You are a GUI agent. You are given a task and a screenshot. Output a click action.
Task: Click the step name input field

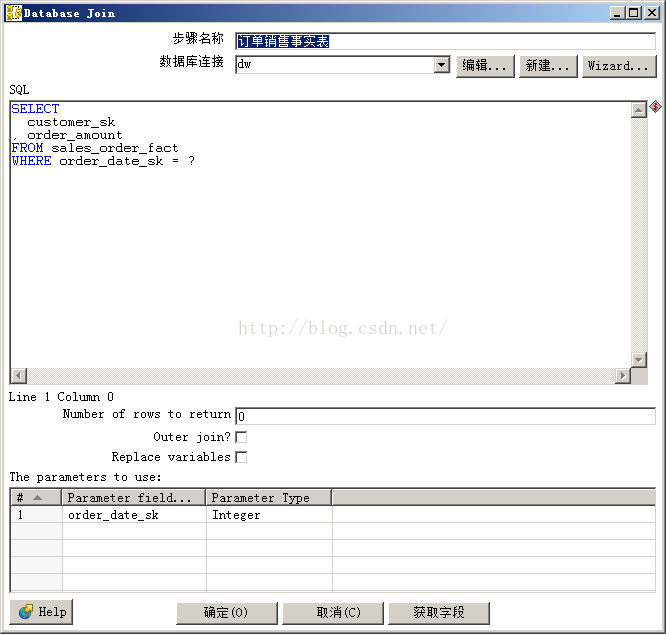pyautogui.click(x=445, y=41)
